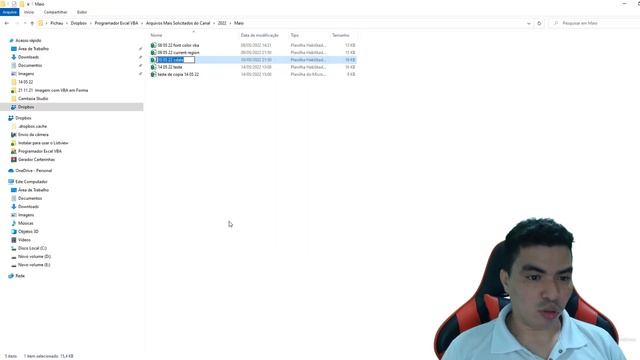Select the highlighted Dropbox entry under Acesso rápido
Image resolution: width=640 pixels, height=360 pixels.
coord(26,107)
